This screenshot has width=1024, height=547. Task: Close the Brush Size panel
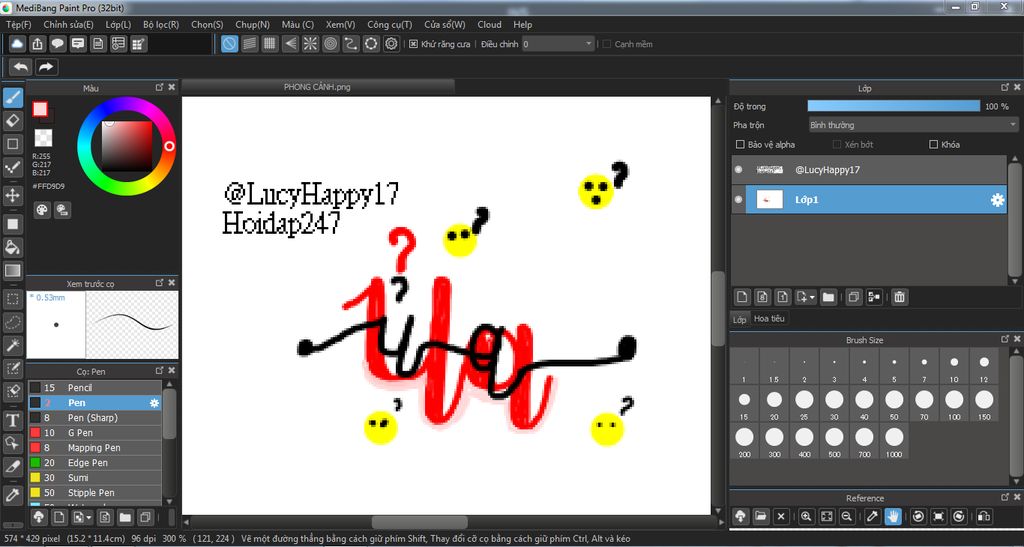(x=1016, y=339)
